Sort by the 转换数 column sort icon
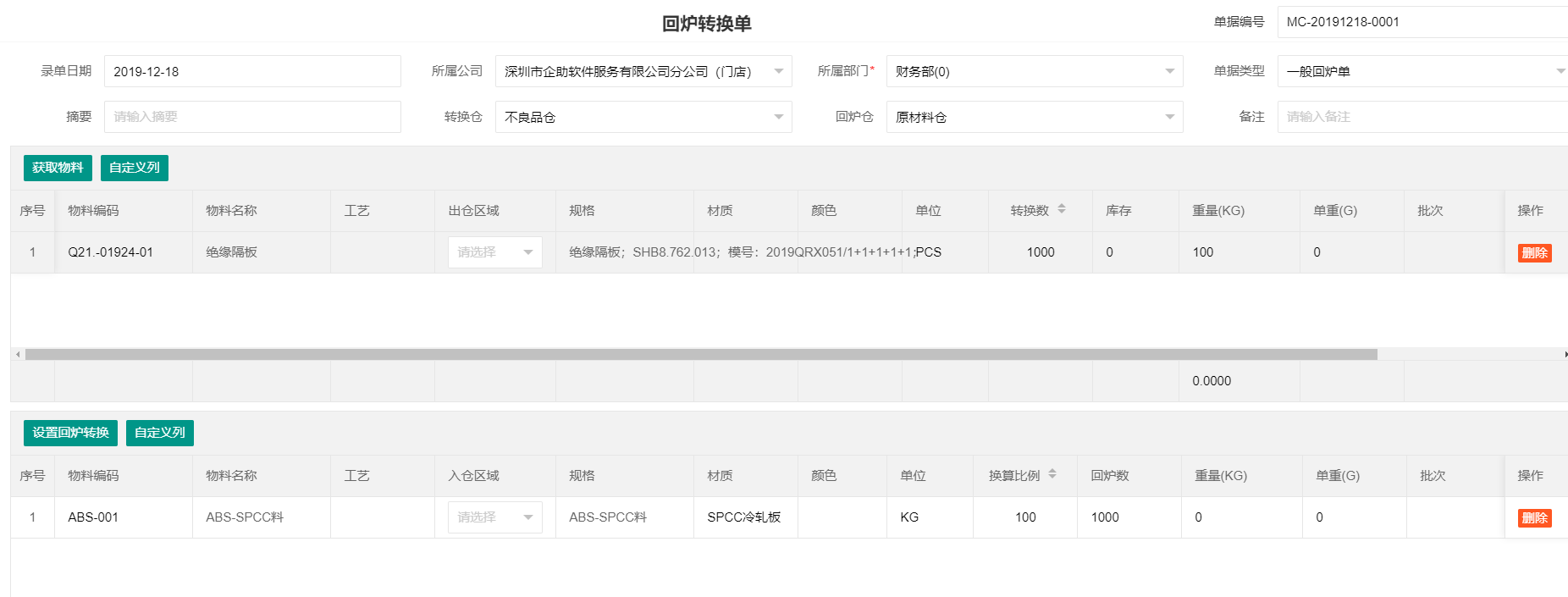This screenshot has width=1568, height=597. [1061, 209]
